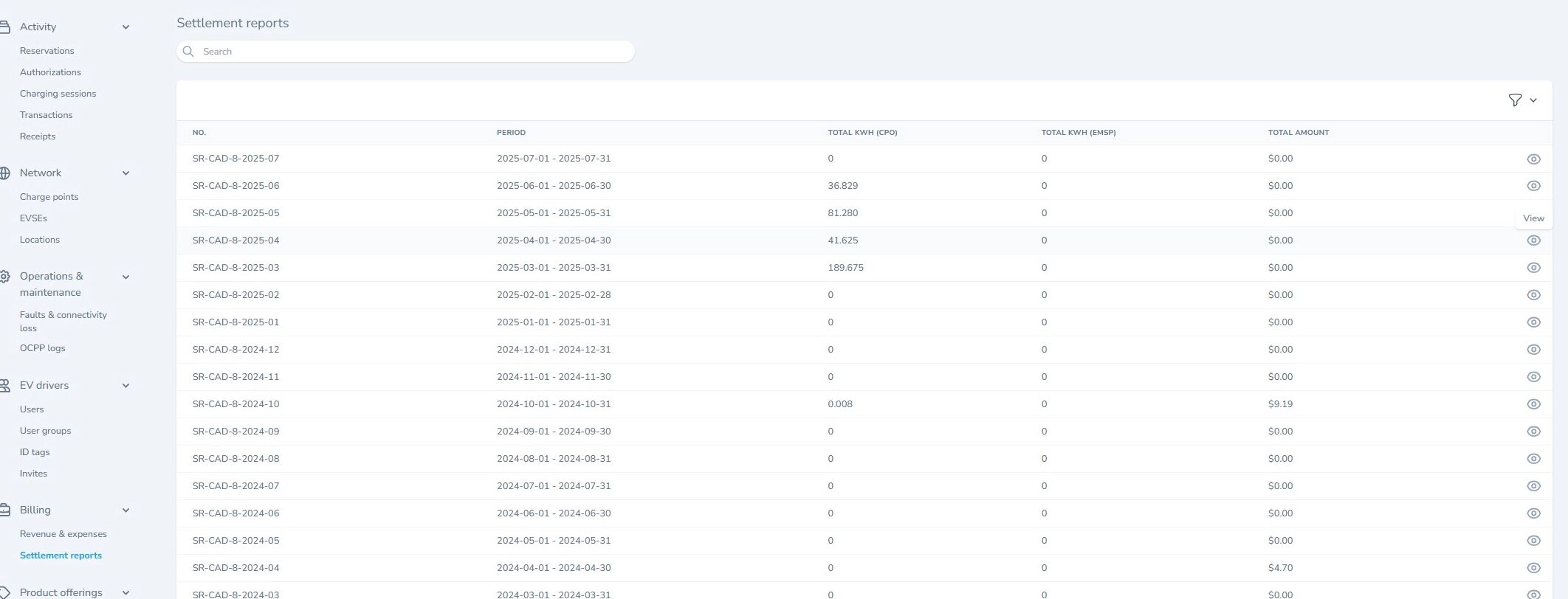View report SR-CAD-8-2024-07 eye icon
1568x599 pixels.
click(x=1533, y=486)
